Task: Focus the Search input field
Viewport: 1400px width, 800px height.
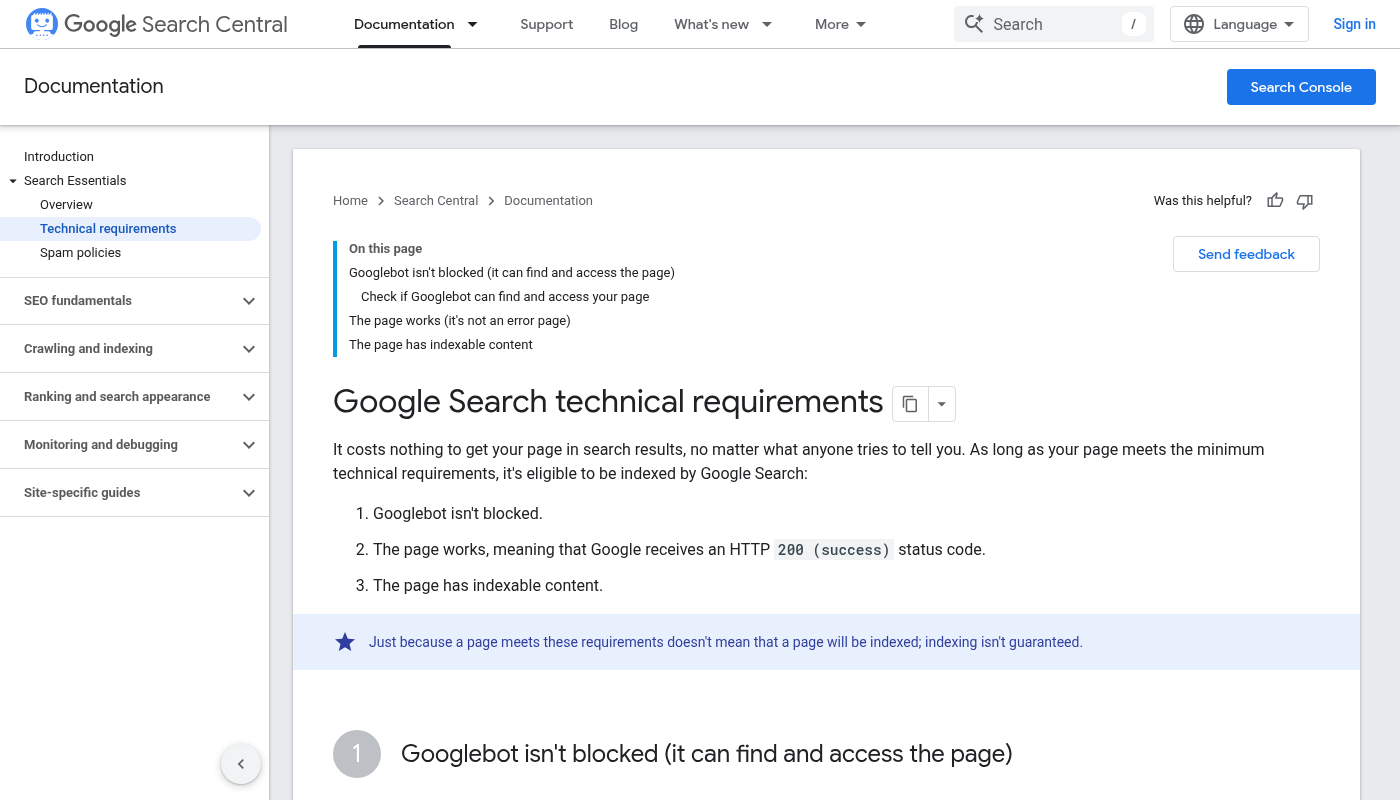Action: [1054, 24]
